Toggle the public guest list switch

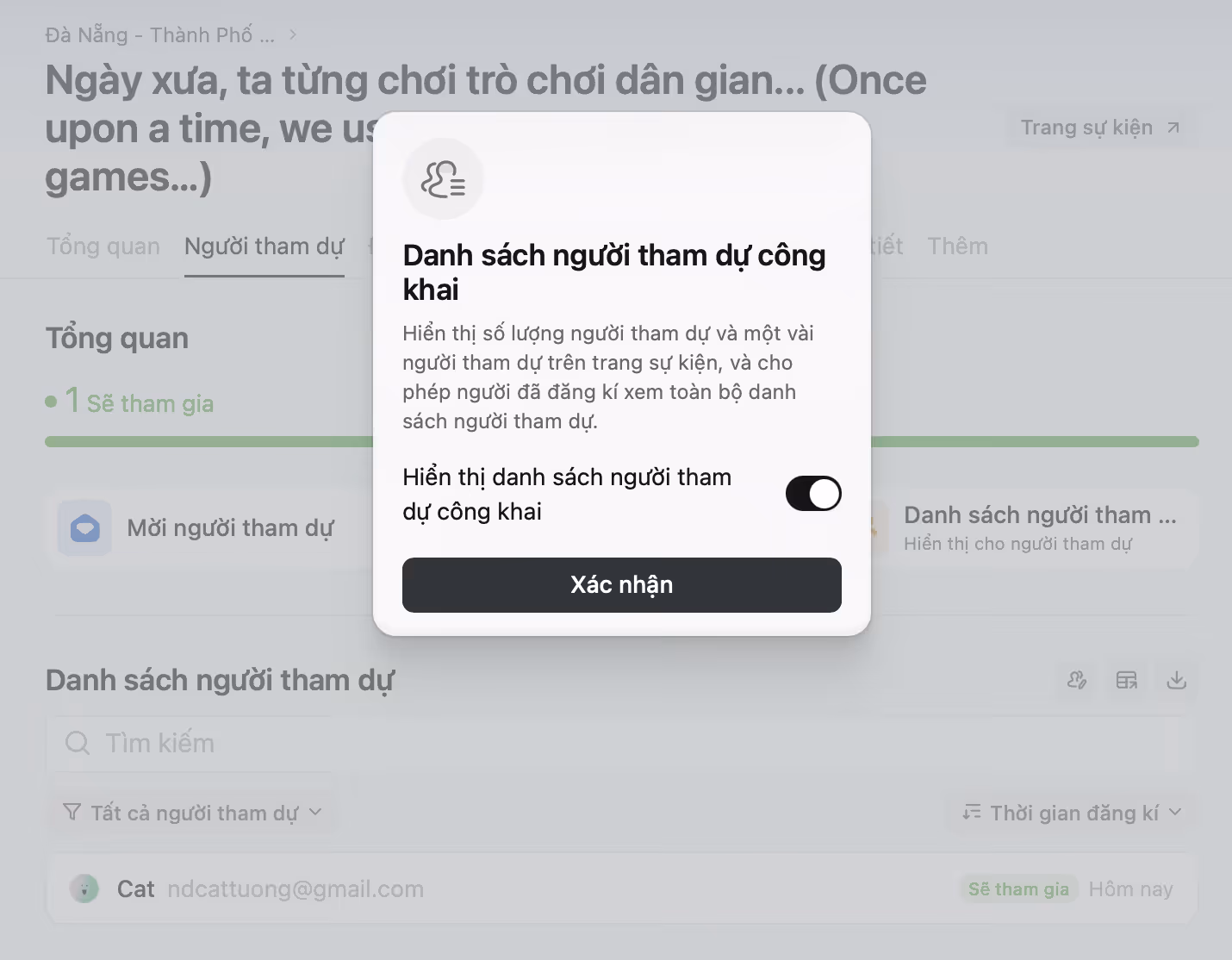coord(813,494)
